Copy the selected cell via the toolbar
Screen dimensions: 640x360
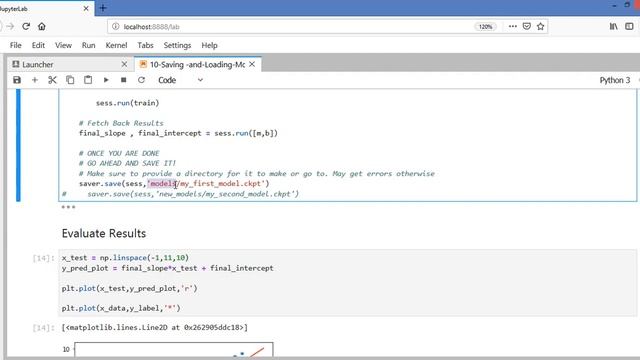coord(70,80)
